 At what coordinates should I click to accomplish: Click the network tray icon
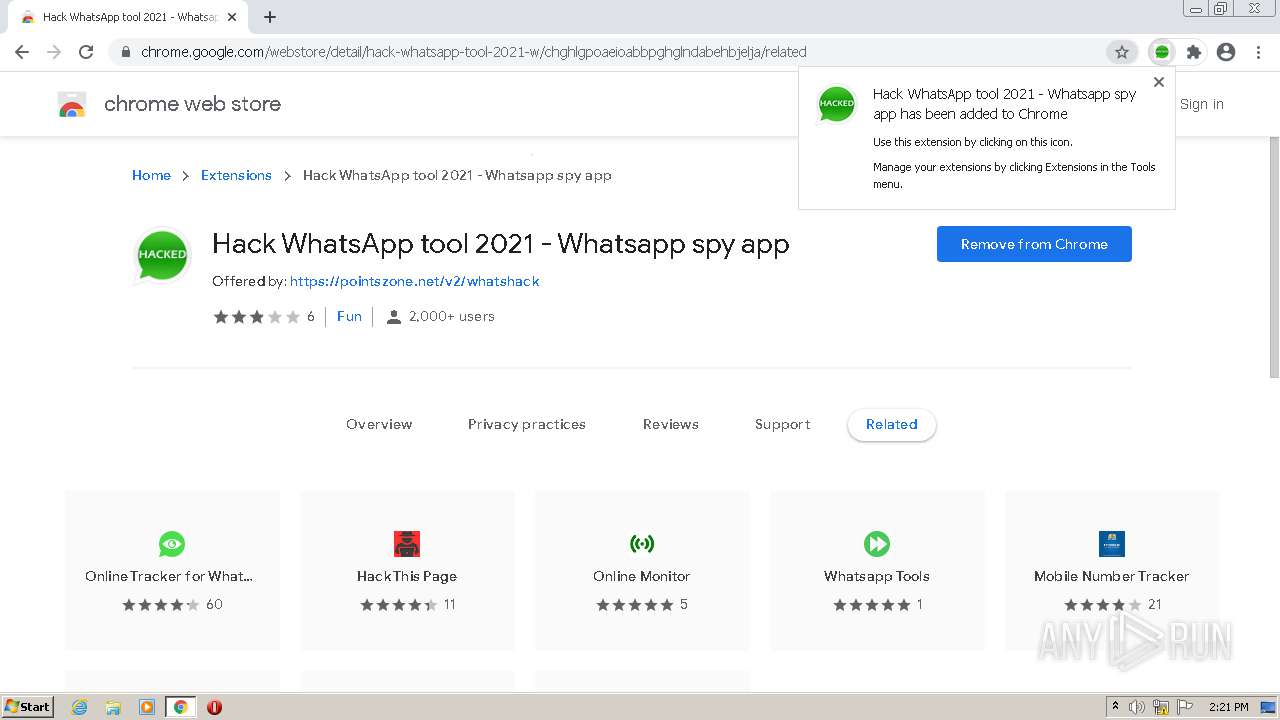pos(1161,707)
